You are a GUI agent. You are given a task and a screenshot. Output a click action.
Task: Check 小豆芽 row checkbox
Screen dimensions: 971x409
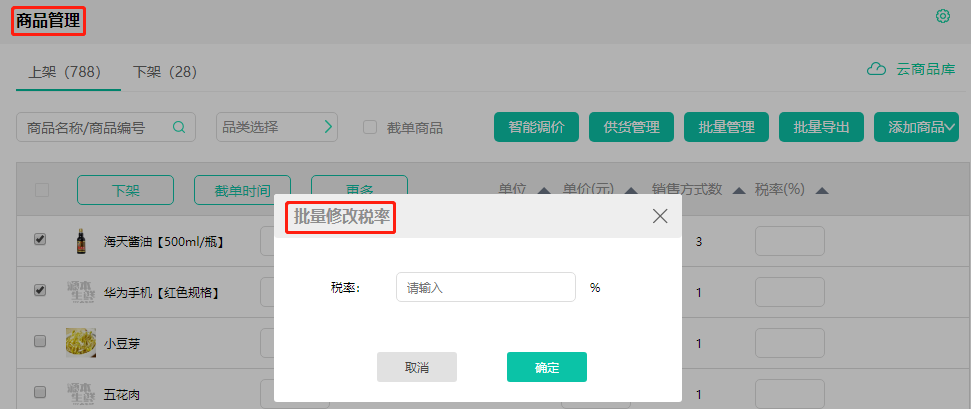coord(40,341)
